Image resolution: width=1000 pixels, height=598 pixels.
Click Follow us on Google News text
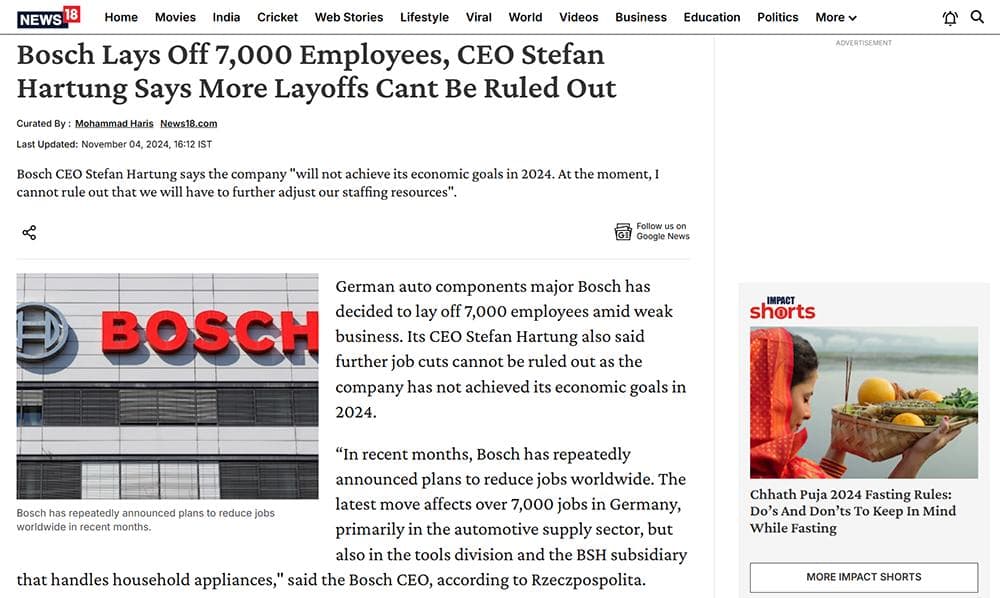(662, 232)
